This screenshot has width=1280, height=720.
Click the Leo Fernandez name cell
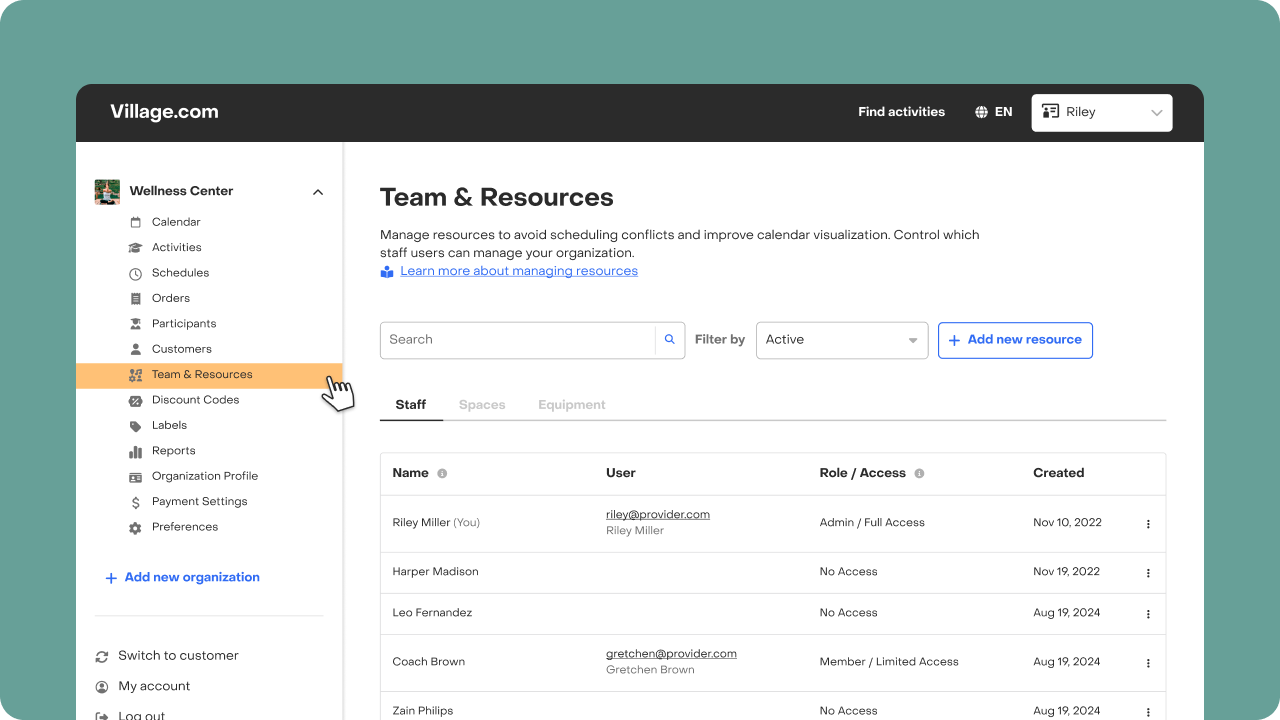point(433,613)
